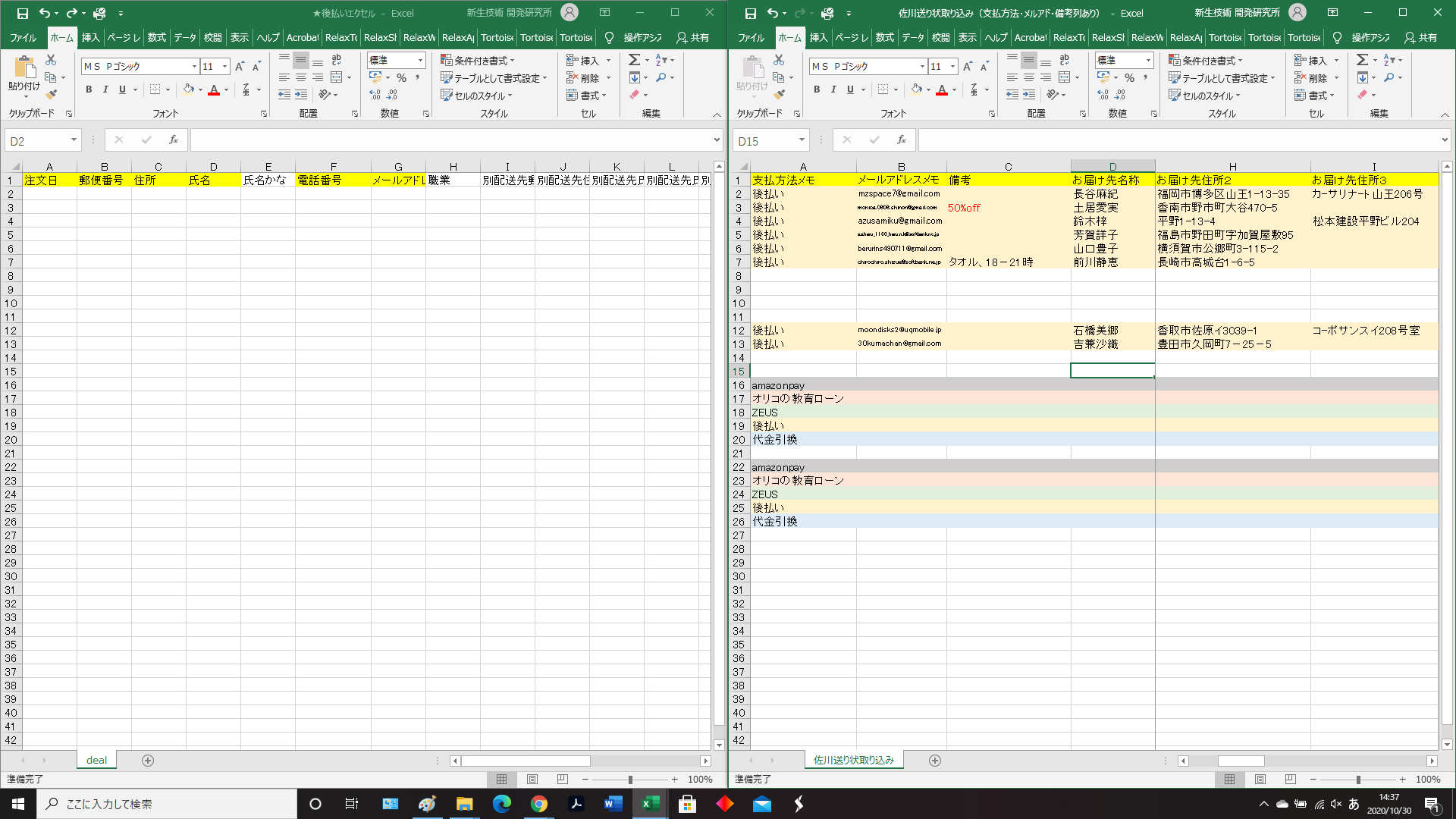Click format painter in the left window clipboard group
1456x819 pixels.
tap(51, 95)
